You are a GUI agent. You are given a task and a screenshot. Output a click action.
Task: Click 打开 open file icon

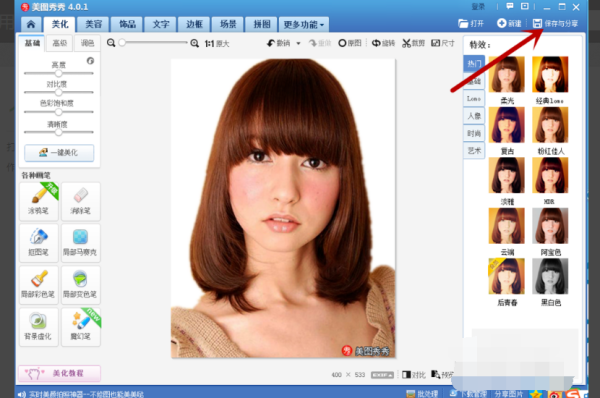coord(471,24)
